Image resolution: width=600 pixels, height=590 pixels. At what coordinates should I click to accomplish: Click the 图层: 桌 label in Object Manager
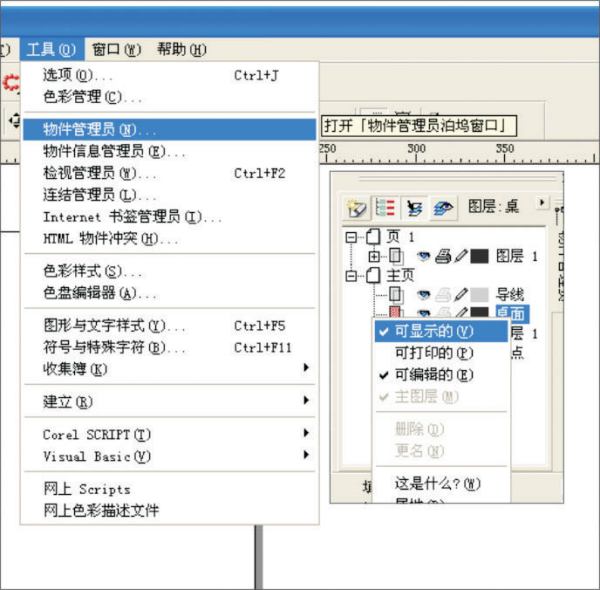point(494,207)
